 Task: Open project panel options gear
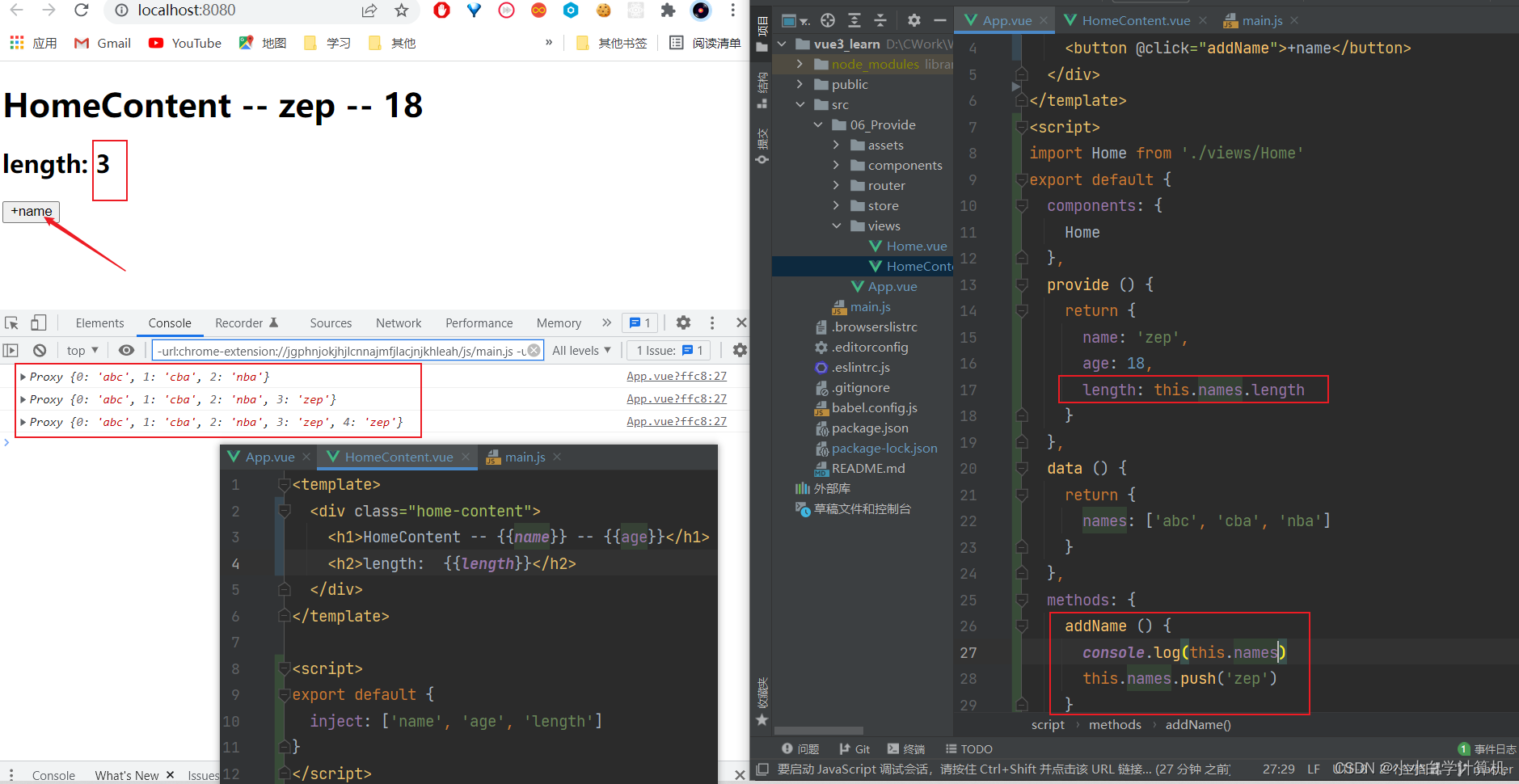(x=914, y=20)
